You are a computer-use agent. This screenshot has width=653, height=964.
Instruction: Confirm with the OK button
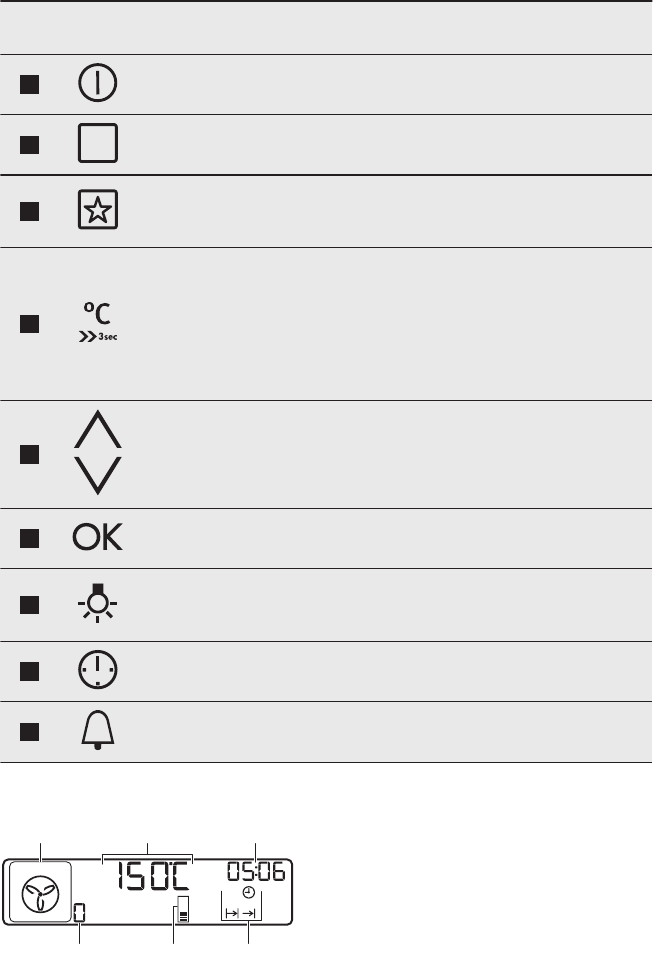pos(96,539)
